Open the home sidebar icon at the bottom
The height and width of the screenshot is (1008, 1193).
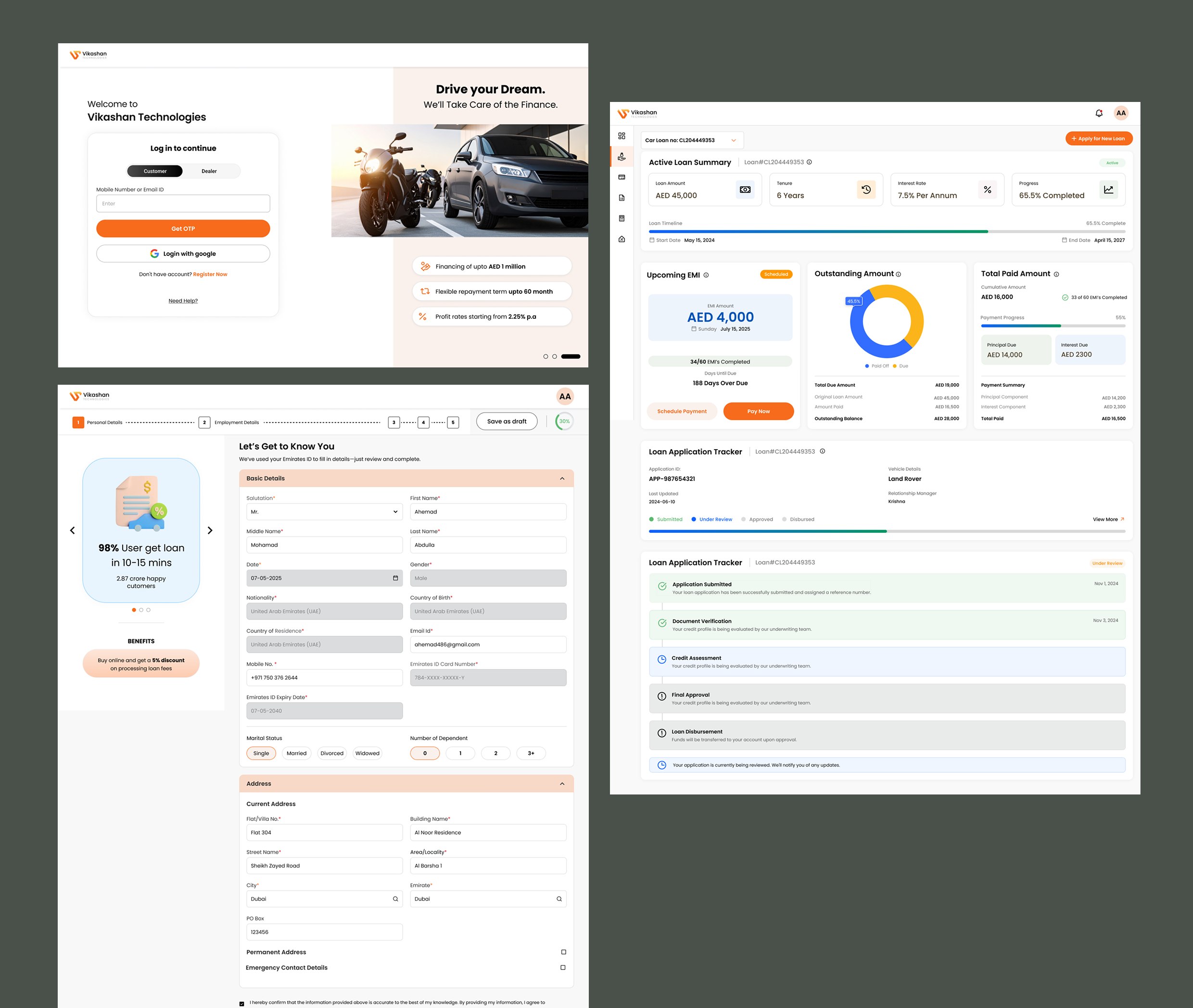point(622,239)
